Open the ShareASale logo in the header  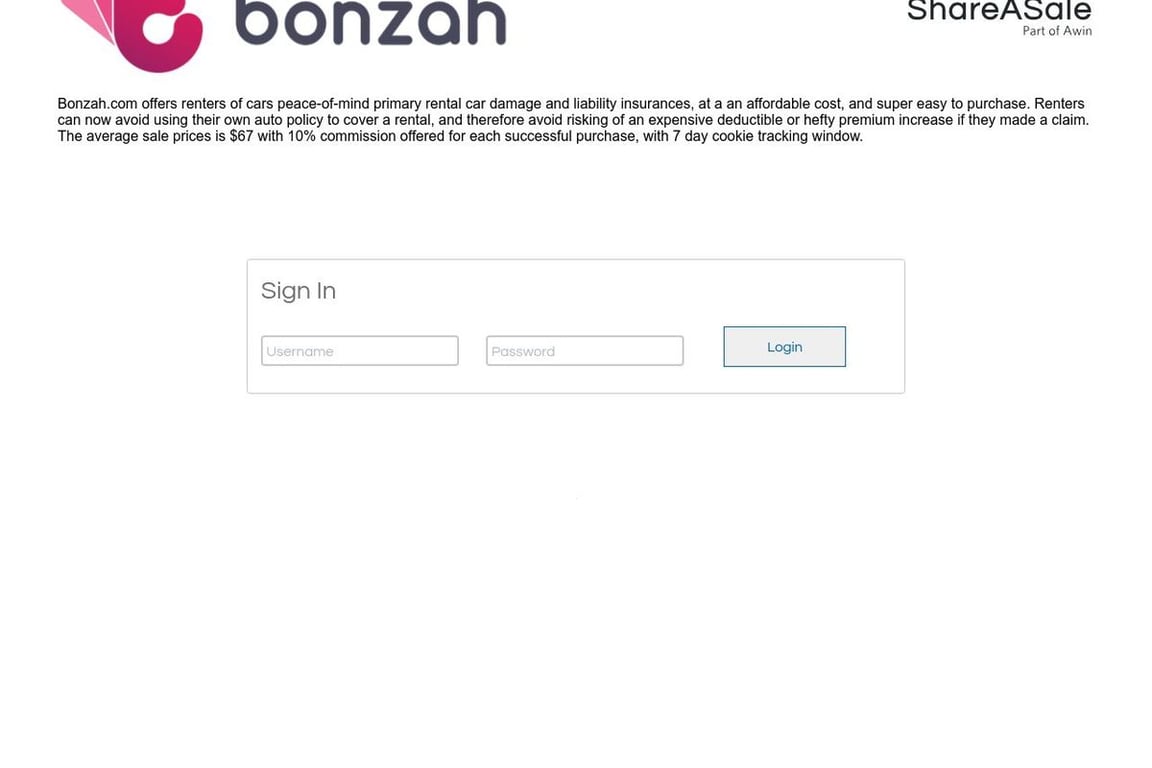[x=999, y=11]
